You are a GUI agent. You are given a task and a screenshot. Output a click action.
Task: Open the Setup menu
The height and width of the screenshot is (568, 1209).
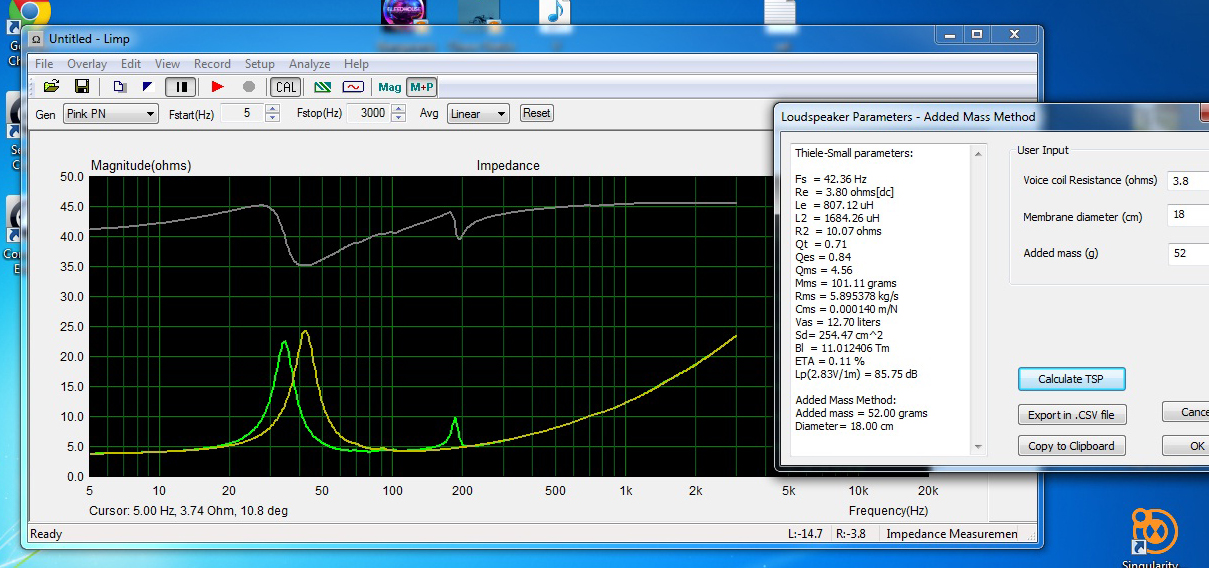click(260, 64)
